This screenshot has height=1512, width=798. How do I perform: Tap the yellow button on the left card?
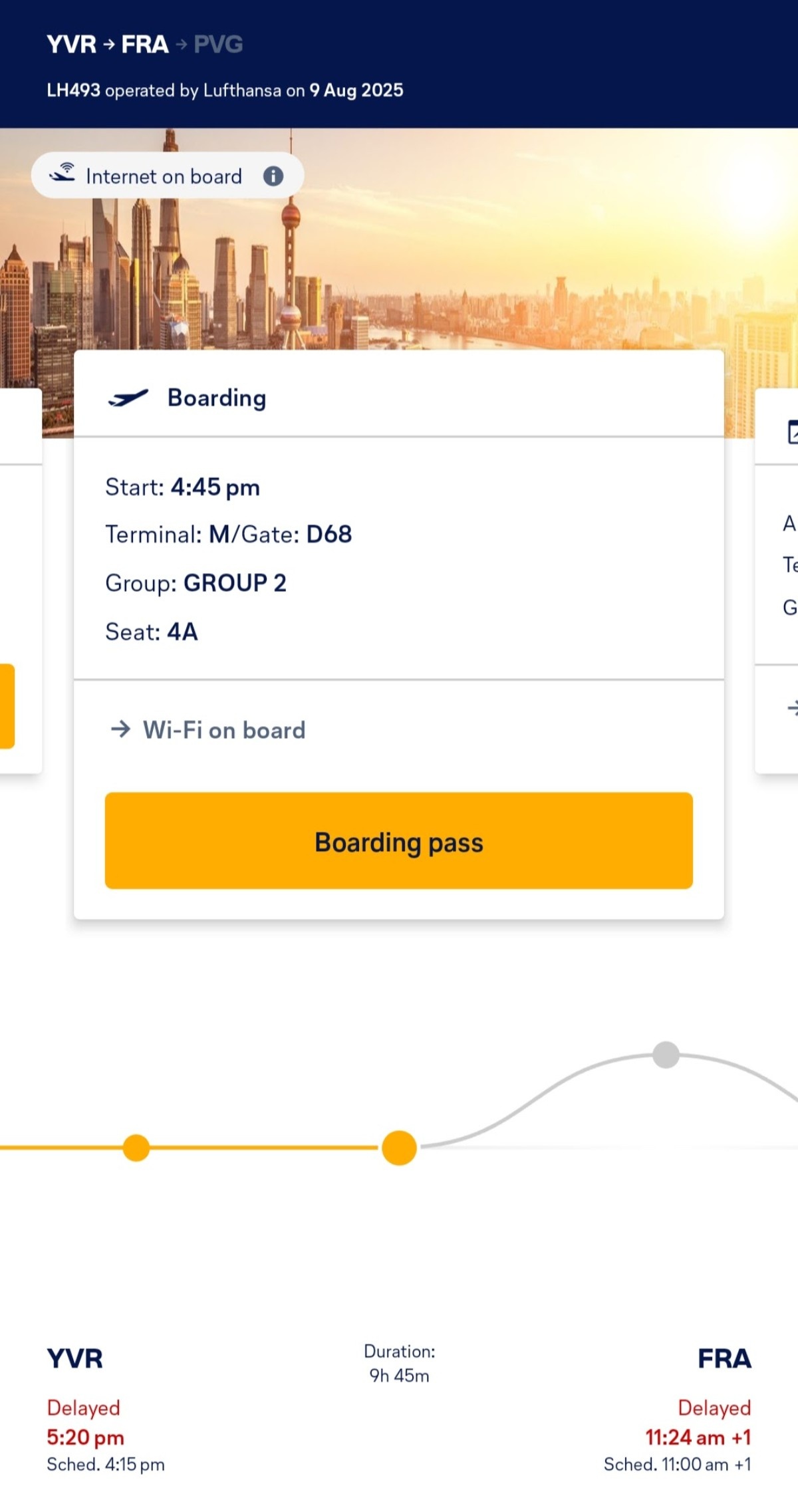7,706
